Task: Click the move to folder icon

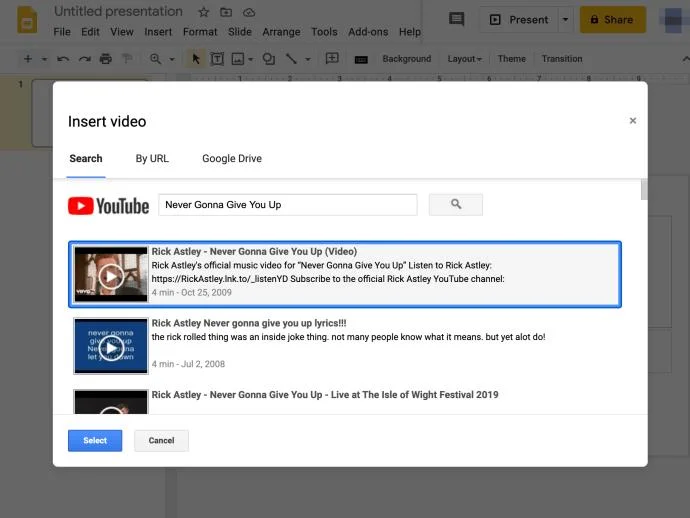Action: 226,12
